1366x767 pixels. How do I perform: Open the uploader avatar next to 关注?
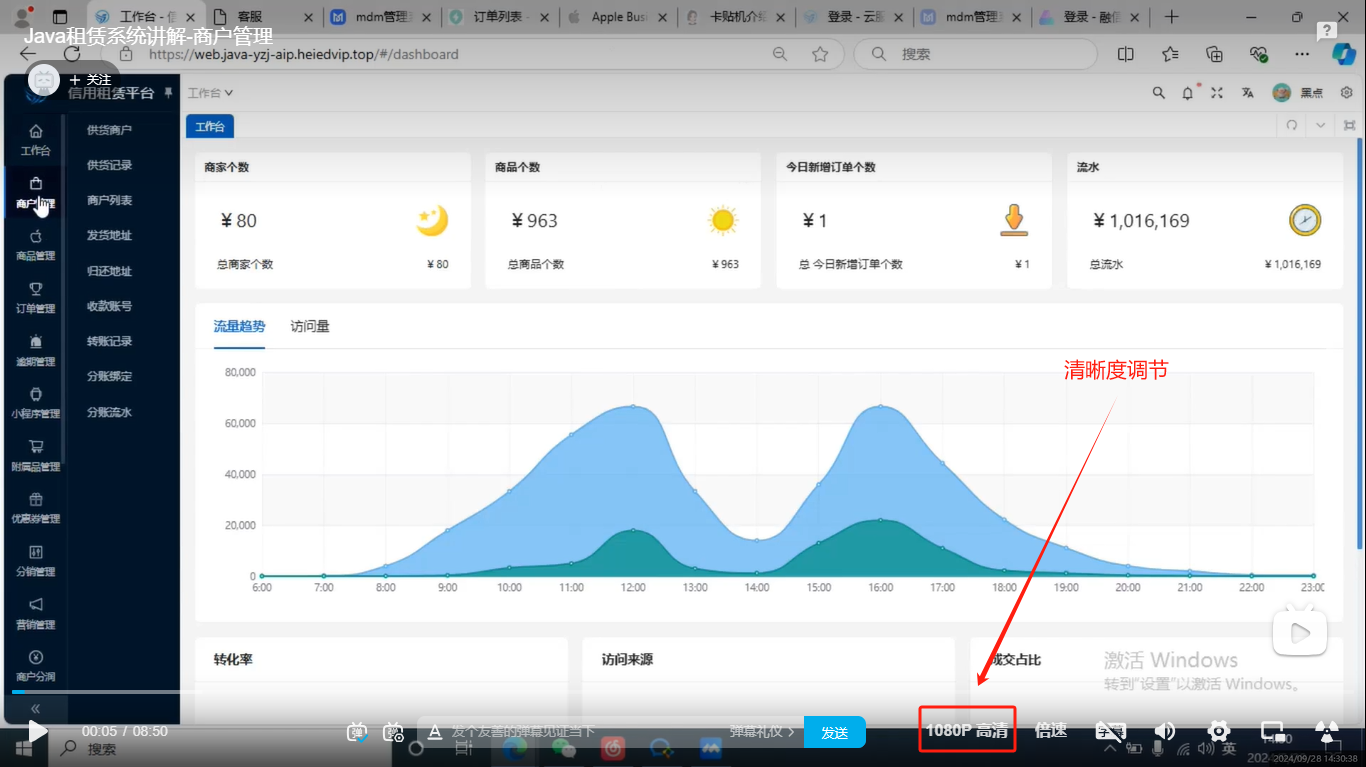coord(44,80)
